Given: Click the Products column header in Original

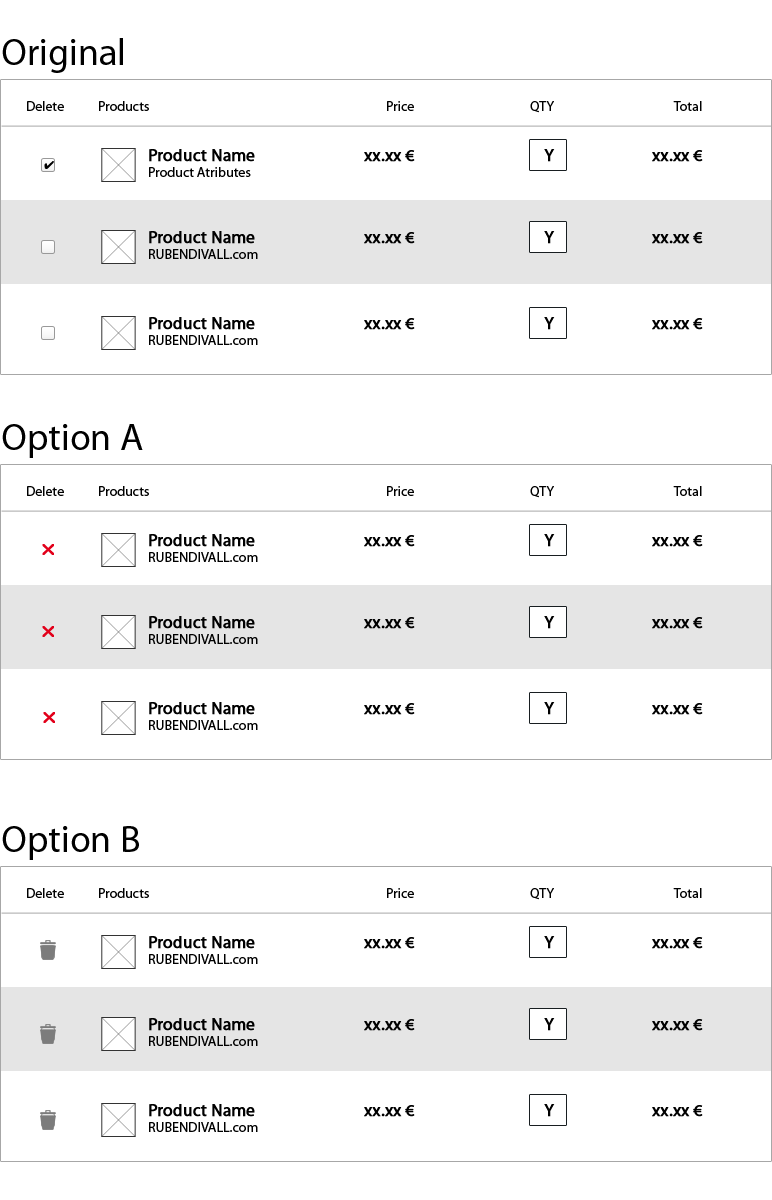Looking at the screenshot, I should coord(124,106).
